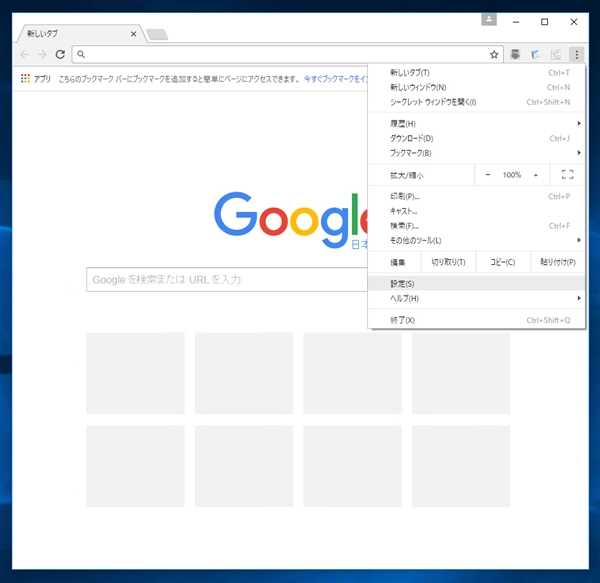
Task: Click the last tile in the bottom thumbnail row
Action: (461, 466)
